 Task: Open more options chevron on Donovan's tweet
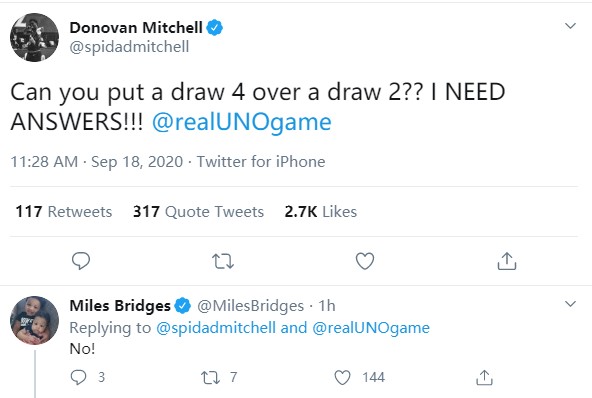coord(570,26)
